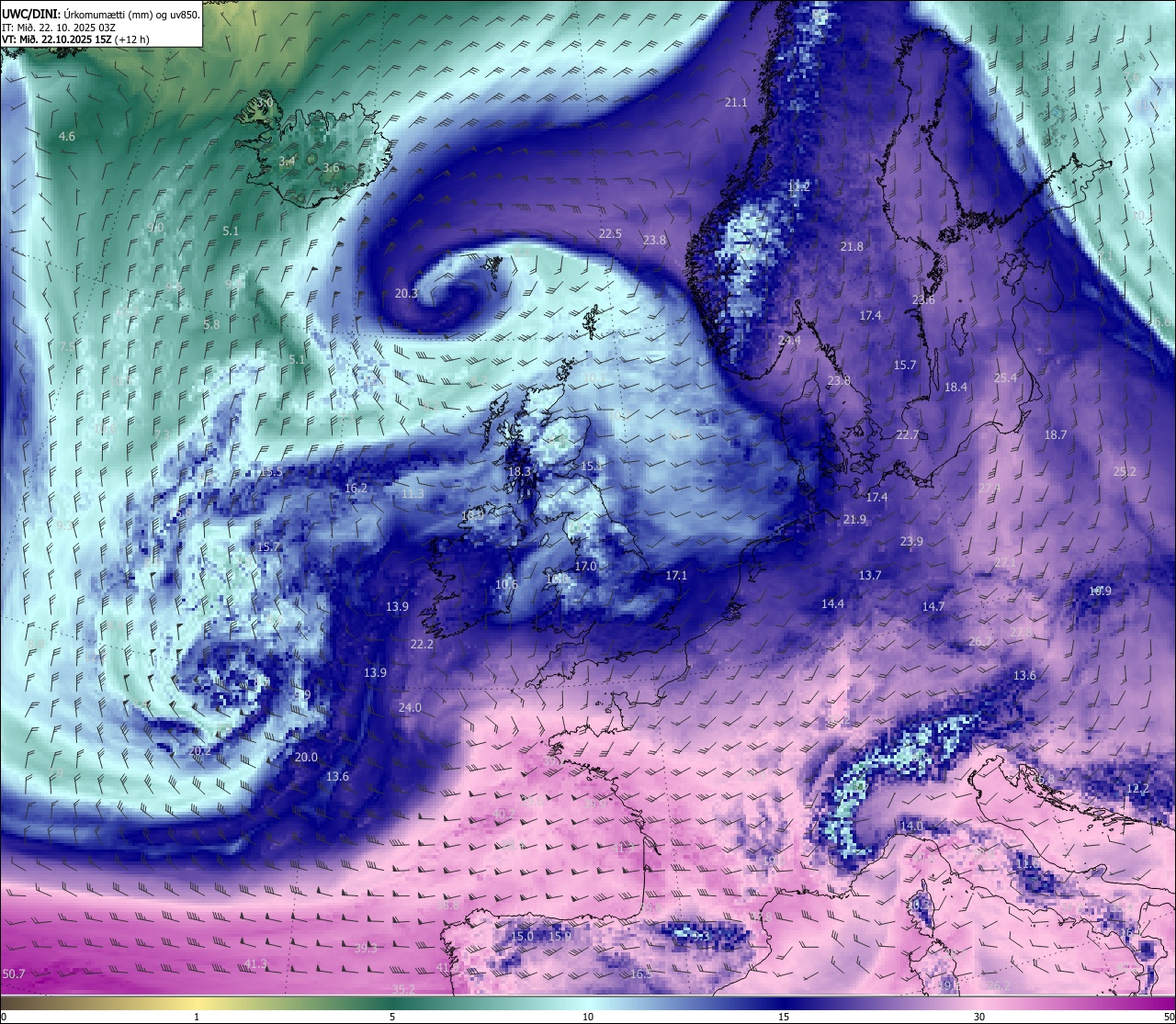Click the 22.7 value over southern Sweden
The width and height of the screenshot is (1176, 1024).
[908, 434]
